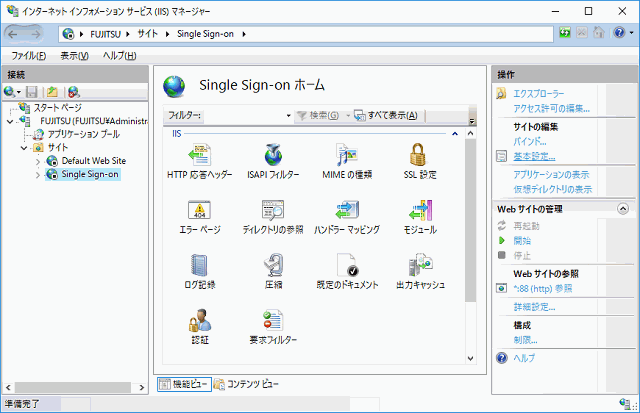Image resolution: width=640 pixels, height=413 pixels.
Task: Click the connections horizontal scrollbar right arrow
Action: tap(142, 387)
